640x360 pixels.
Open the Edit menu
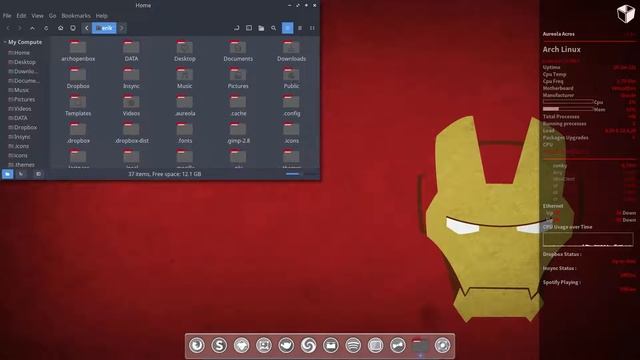[x=21, y=16]
